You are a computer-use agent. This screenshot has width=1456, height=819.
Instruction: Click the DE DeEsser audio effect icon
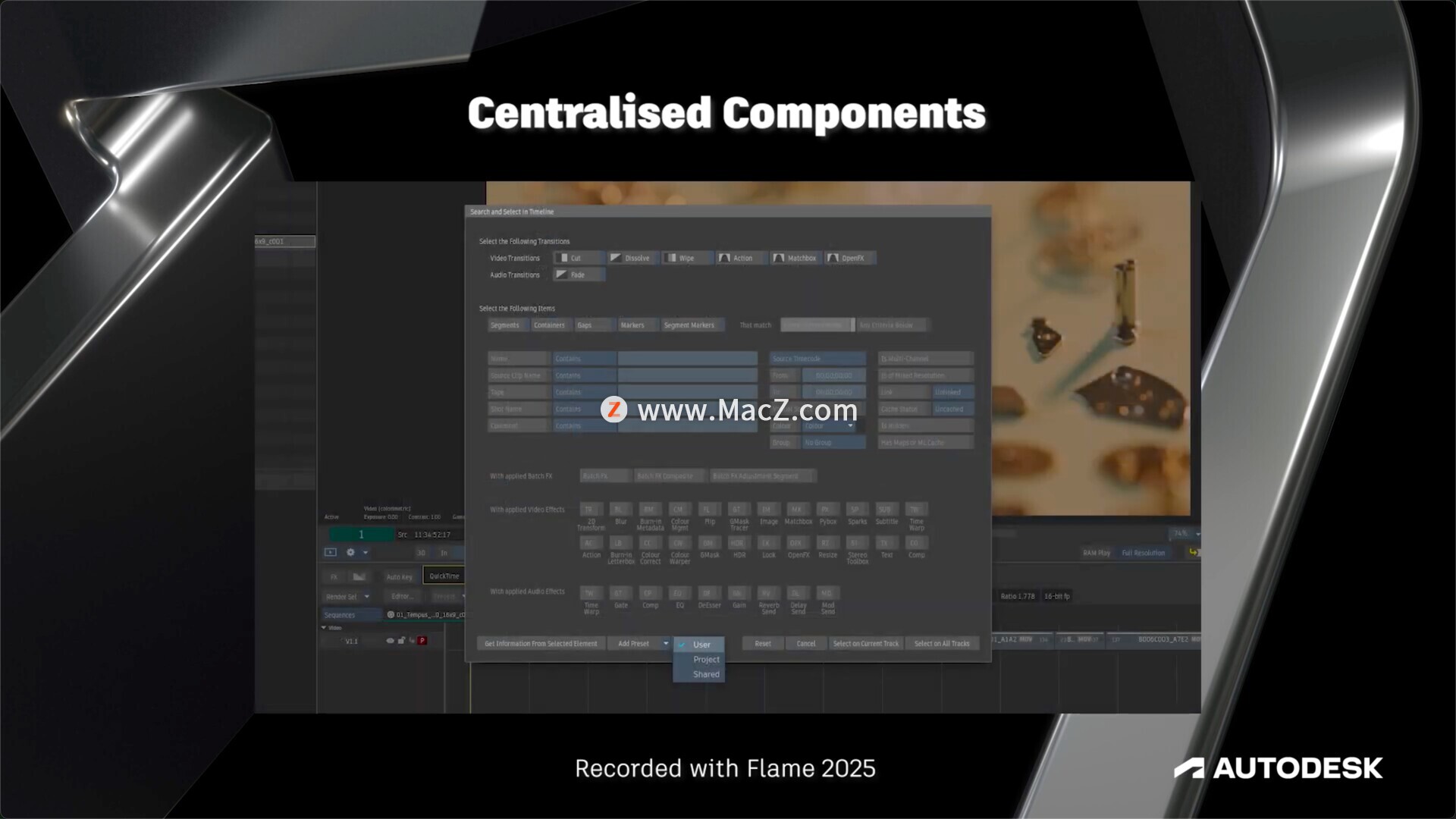point(709,593)
